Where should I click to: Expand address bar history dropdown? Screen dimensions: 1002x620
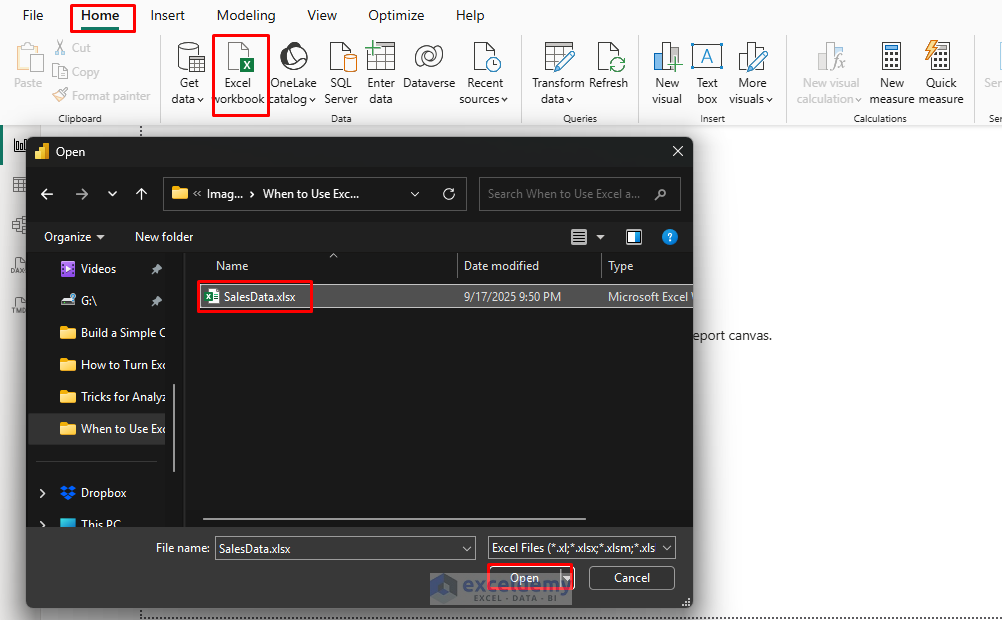pyautogui.click(x=415, y=194)
